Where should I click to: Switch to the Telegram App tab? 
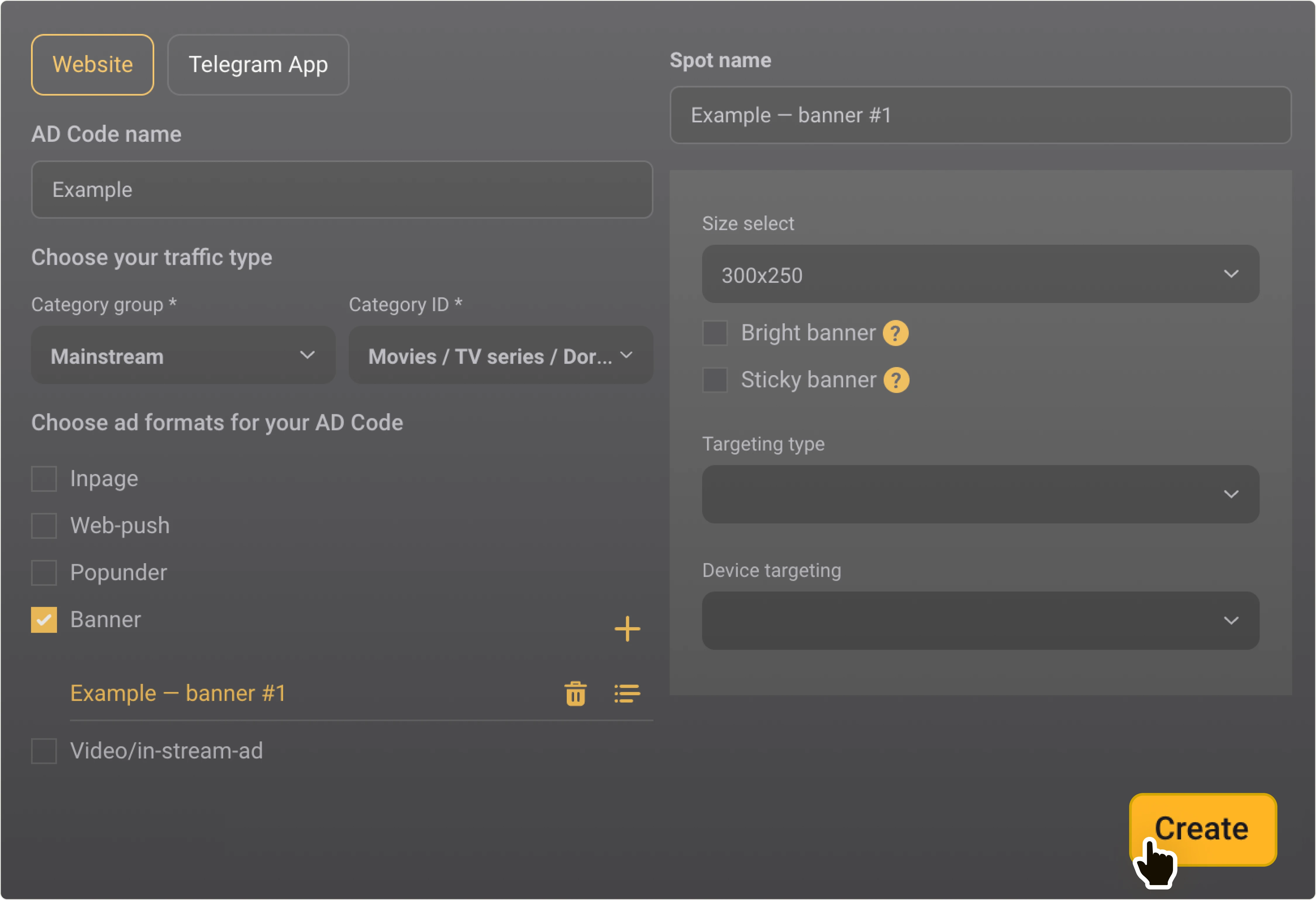point(258,65)
